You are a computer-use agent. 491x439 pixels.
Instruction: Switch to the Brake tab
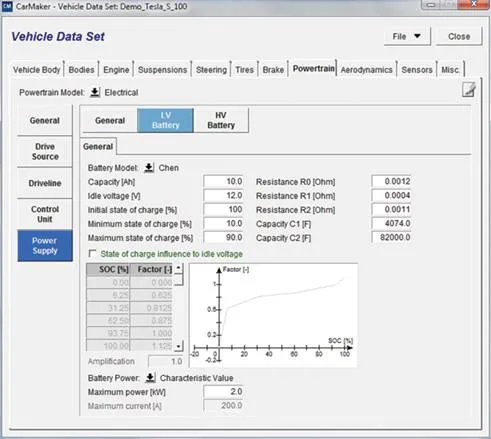click(x=273, y=70)
